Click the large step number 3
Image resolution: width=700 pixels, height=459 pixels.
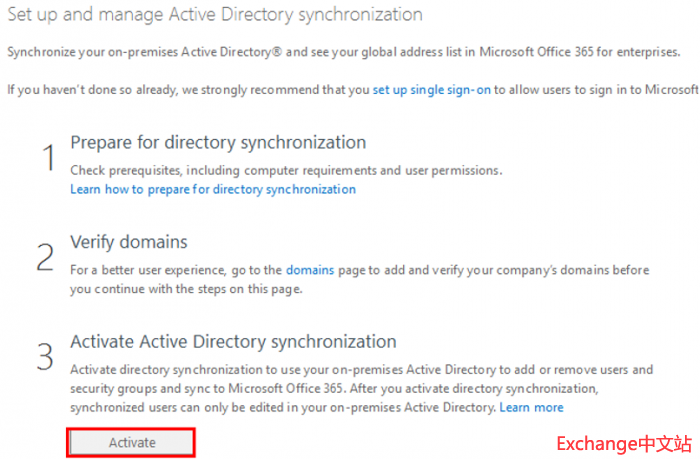click(x=45, y=356)
